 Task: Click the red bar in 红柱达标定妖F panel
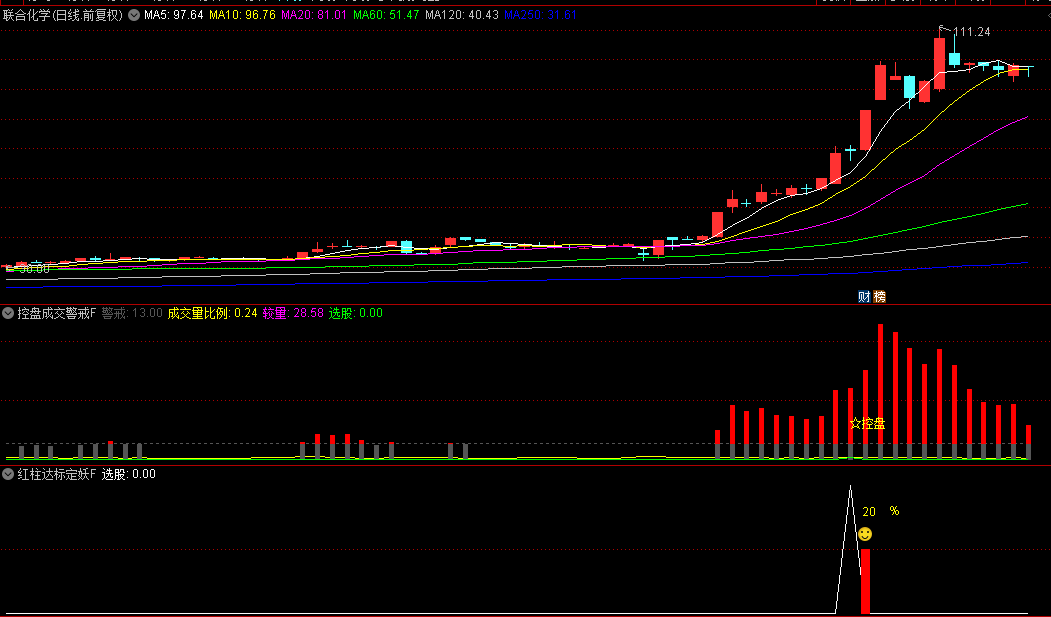[865, 581]
